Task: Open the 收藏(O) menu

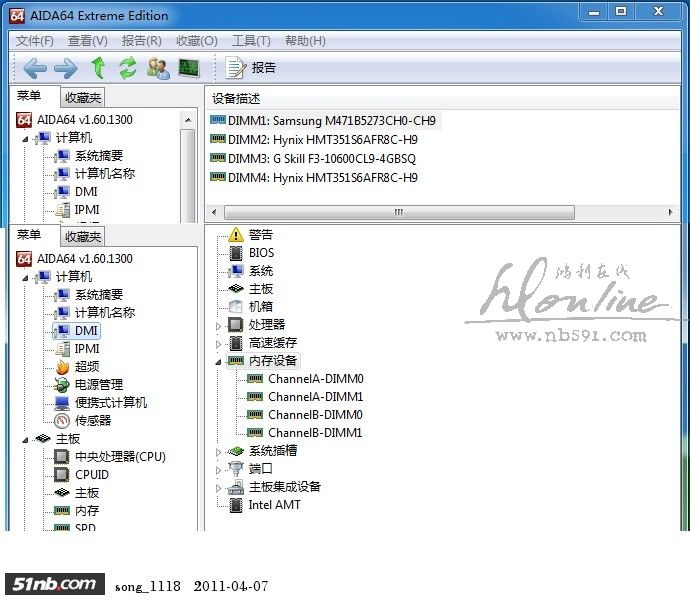Action: [197, 41]
